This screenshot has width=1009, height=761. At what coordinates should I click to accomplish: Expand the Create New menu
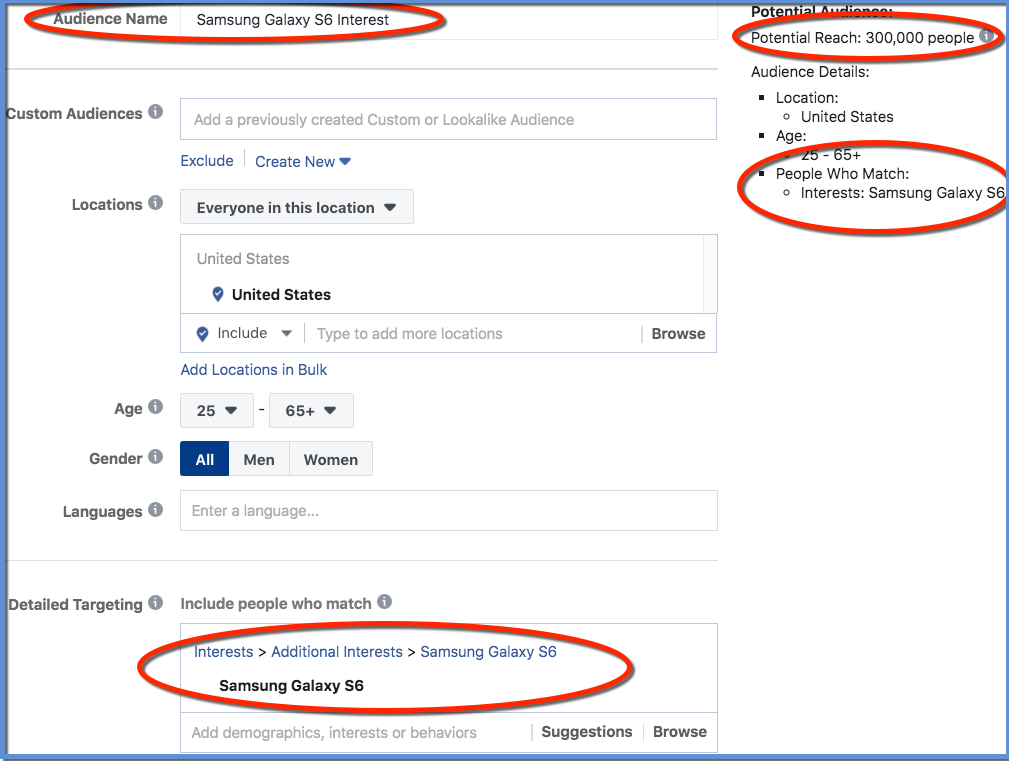point(303,161)
